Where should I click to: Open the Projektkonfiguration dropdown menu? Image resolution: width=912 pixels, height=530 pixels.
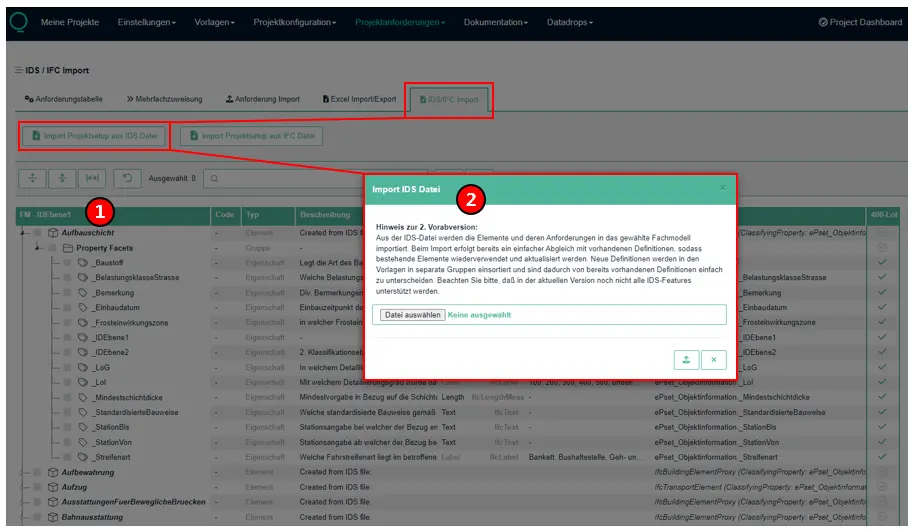[x=296, y=22]
